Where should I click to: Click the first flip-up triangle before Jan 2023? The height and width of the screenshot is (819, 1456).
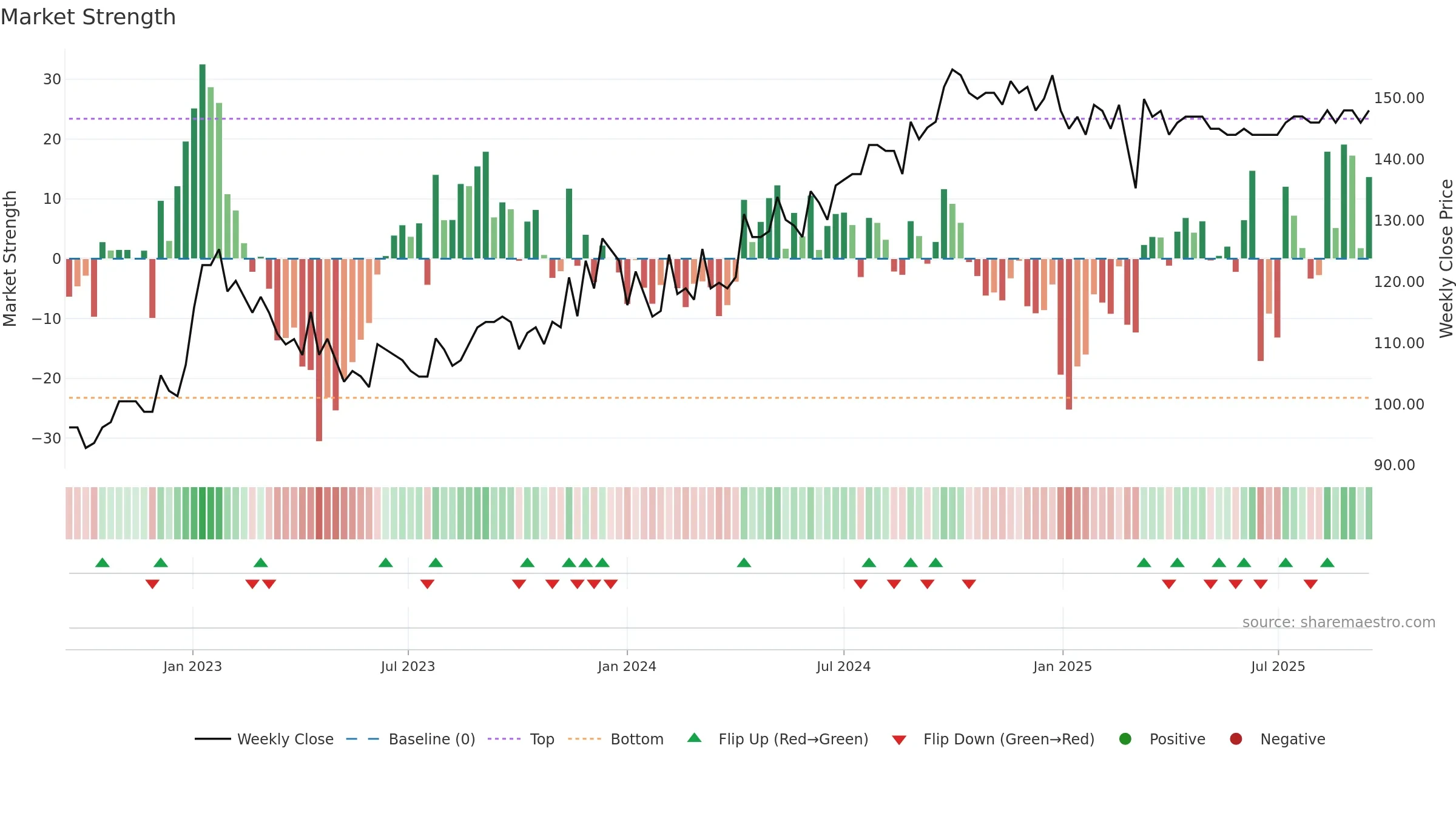click(103, 562)
